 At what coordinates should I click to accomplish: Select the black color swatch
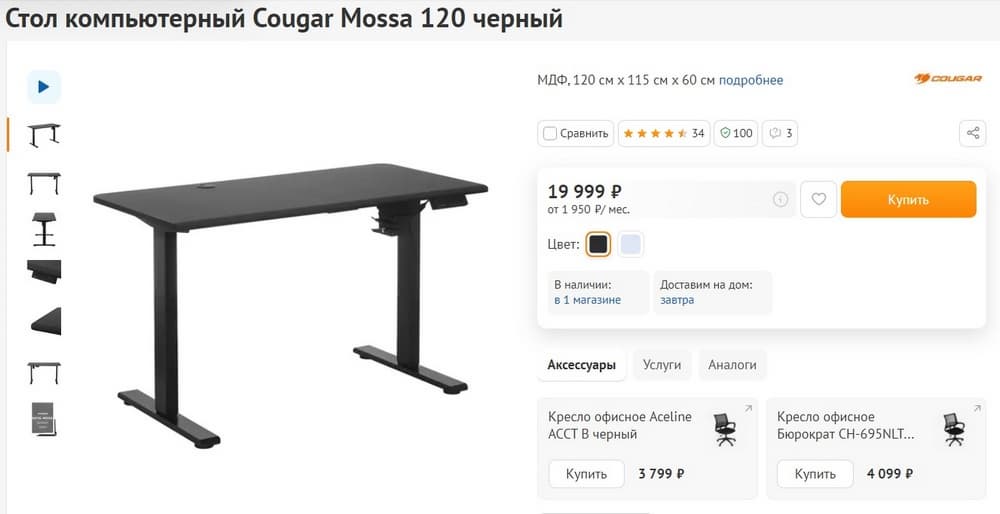coord(598,244)
